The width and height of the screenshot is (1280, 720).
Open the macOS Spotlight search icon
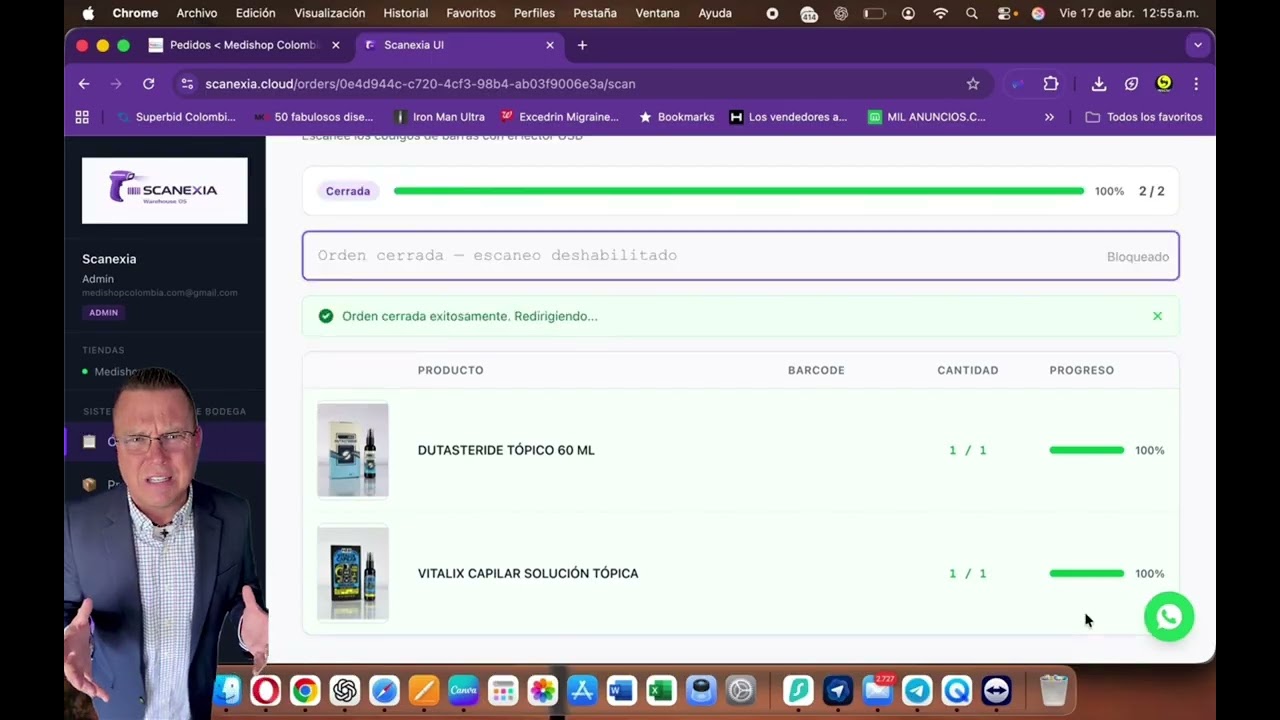pyautogui.click(x=972, y=13)
